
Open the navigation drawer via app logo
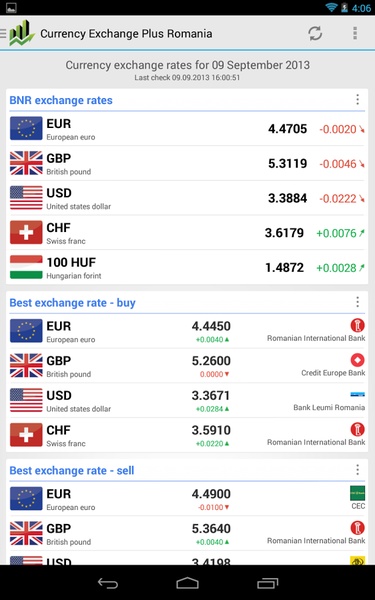point(18,33)
